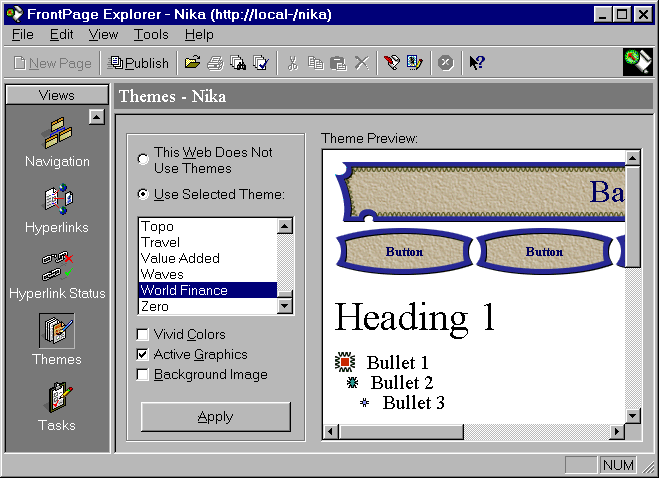Click Heading 1 preview text
This screenshot has width=659, height=478.
pyautogui.click(x=415, y=318)
